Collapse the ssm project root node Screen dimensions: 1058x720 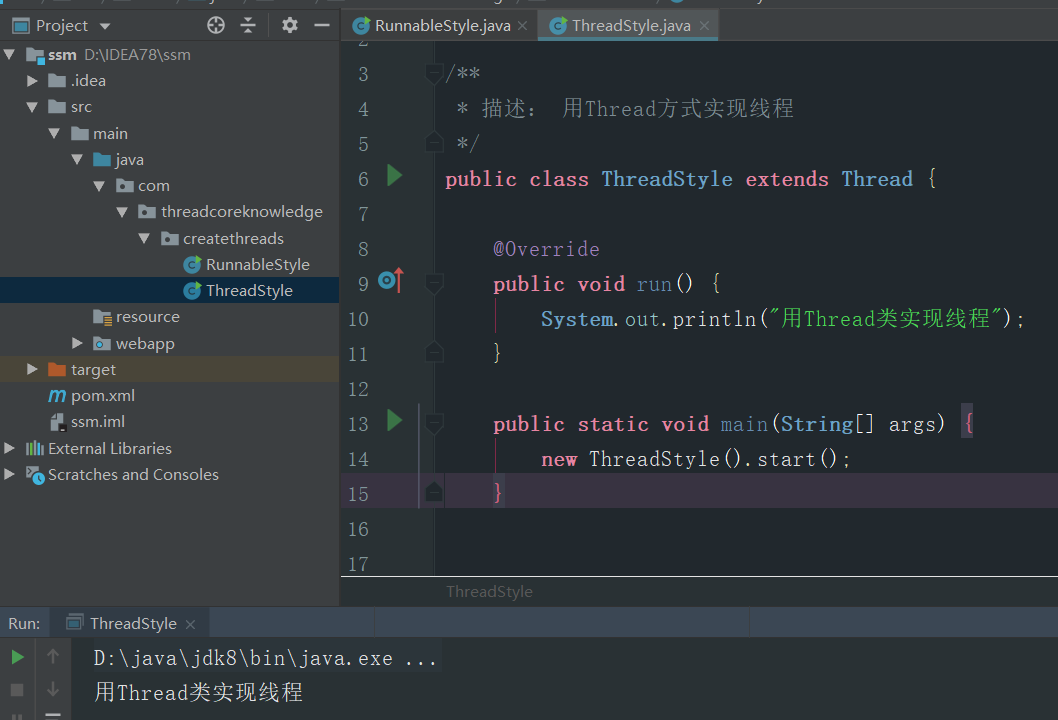(x=9, y=55)
